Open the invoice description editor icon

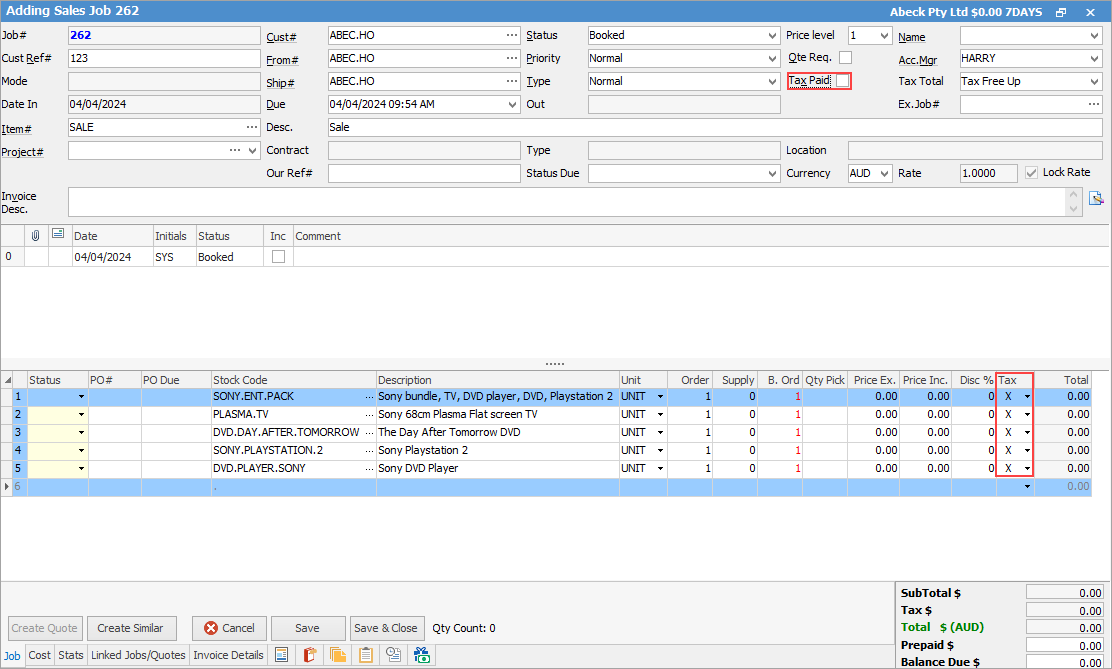point(1095,197)
